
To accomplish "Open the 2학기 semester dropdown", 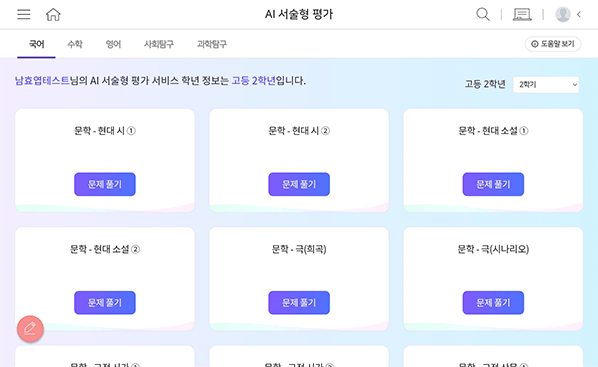I will 546,85.
